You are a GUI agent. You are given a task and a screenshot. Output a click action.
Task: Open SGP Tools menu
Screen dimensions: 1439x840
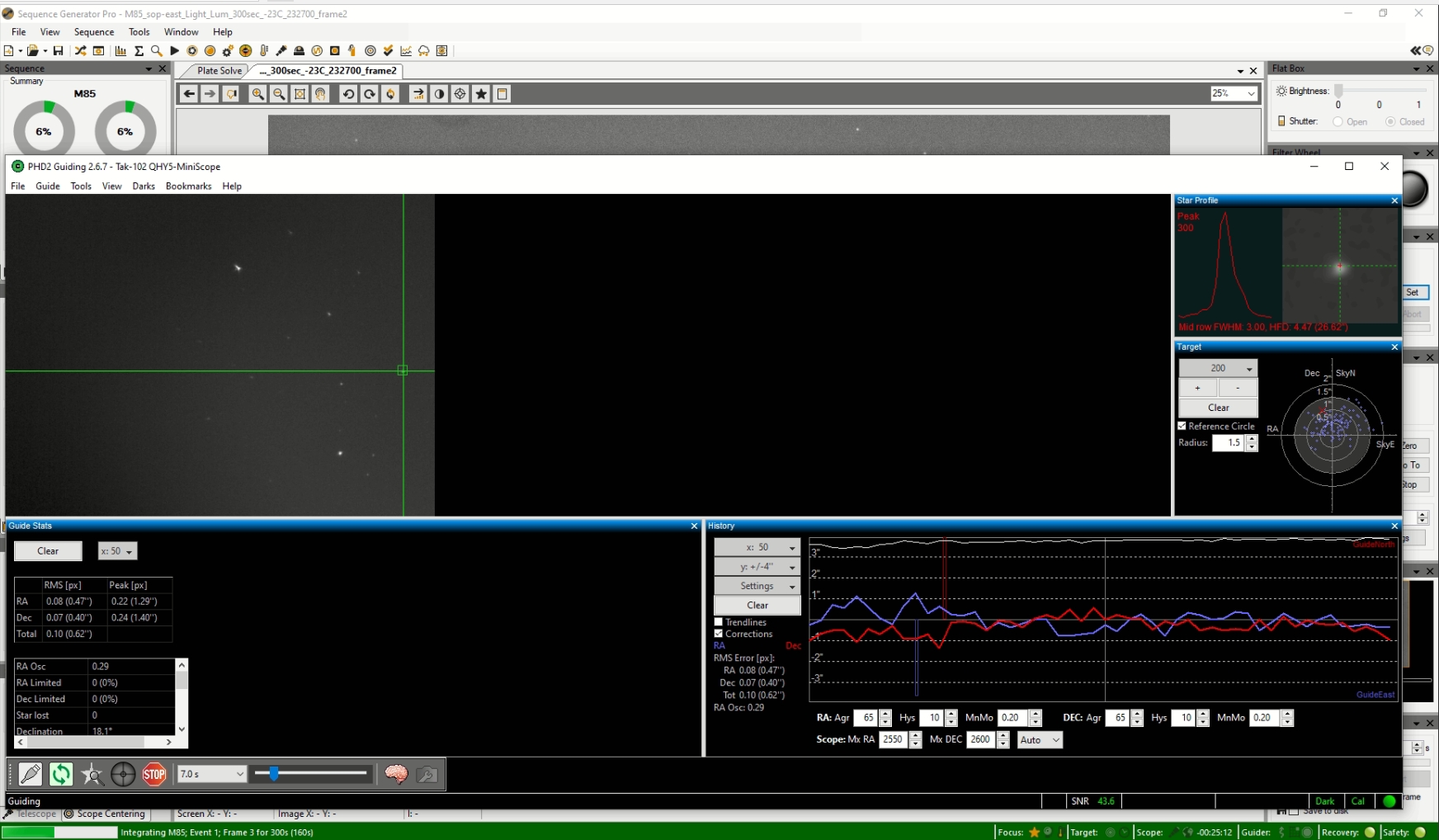(x=139, y=32)
